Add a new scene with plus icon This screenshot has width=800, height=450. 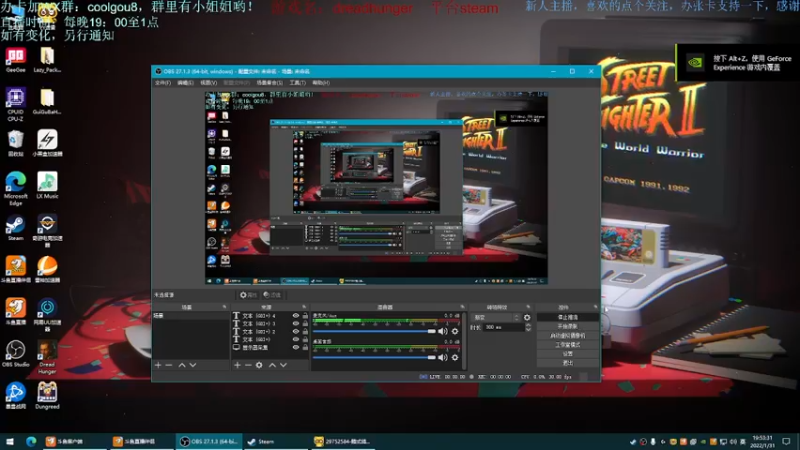coord(158,365)
